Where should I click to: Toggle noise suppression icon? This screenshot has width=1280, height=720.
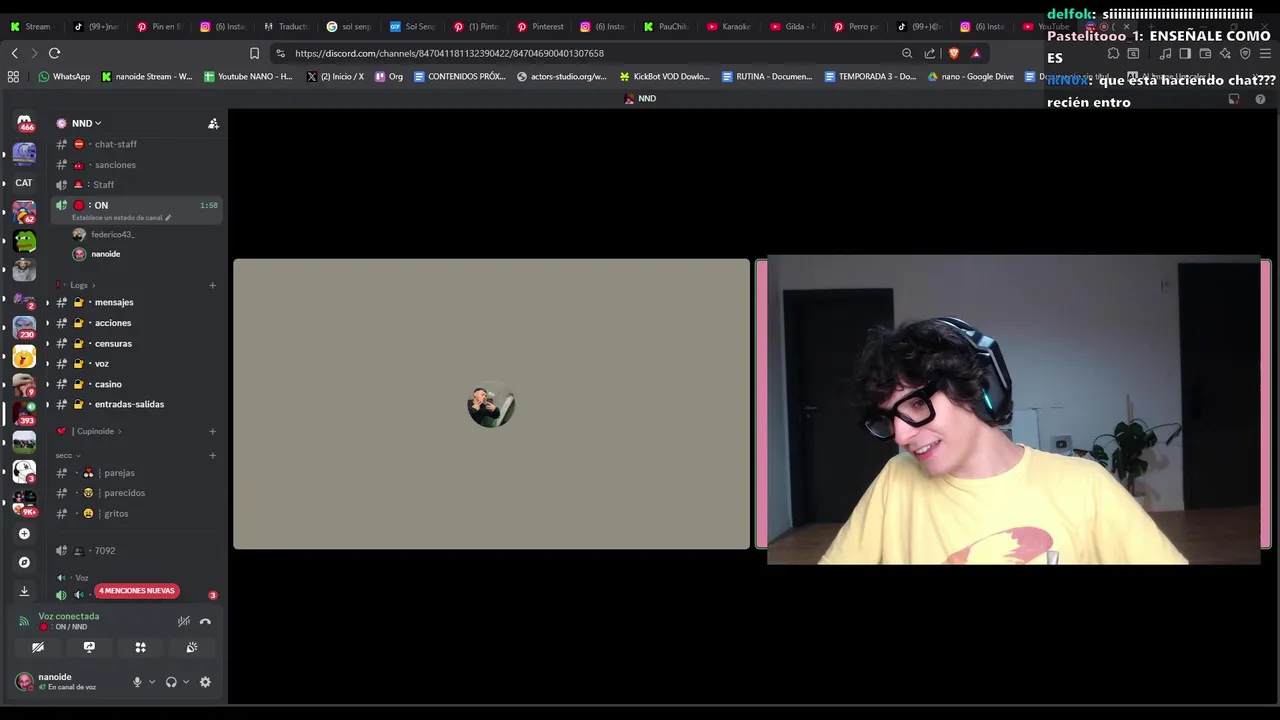pyautogui.click(x=184, y=621)
